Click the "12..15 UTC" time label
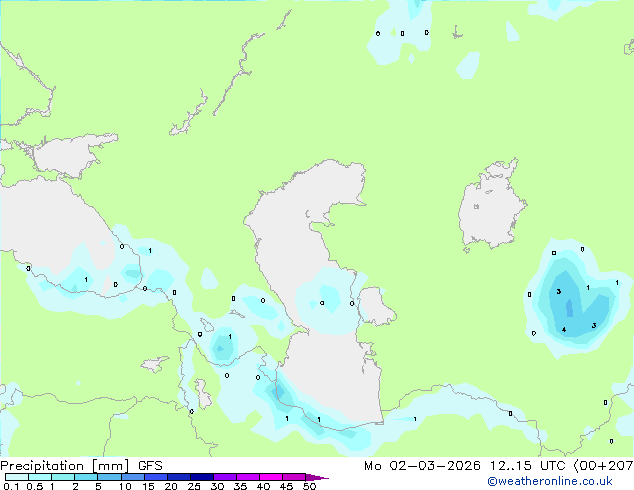The height and width of the screenshot is (490, 634). pyautogui.click(x=527, y=466)
